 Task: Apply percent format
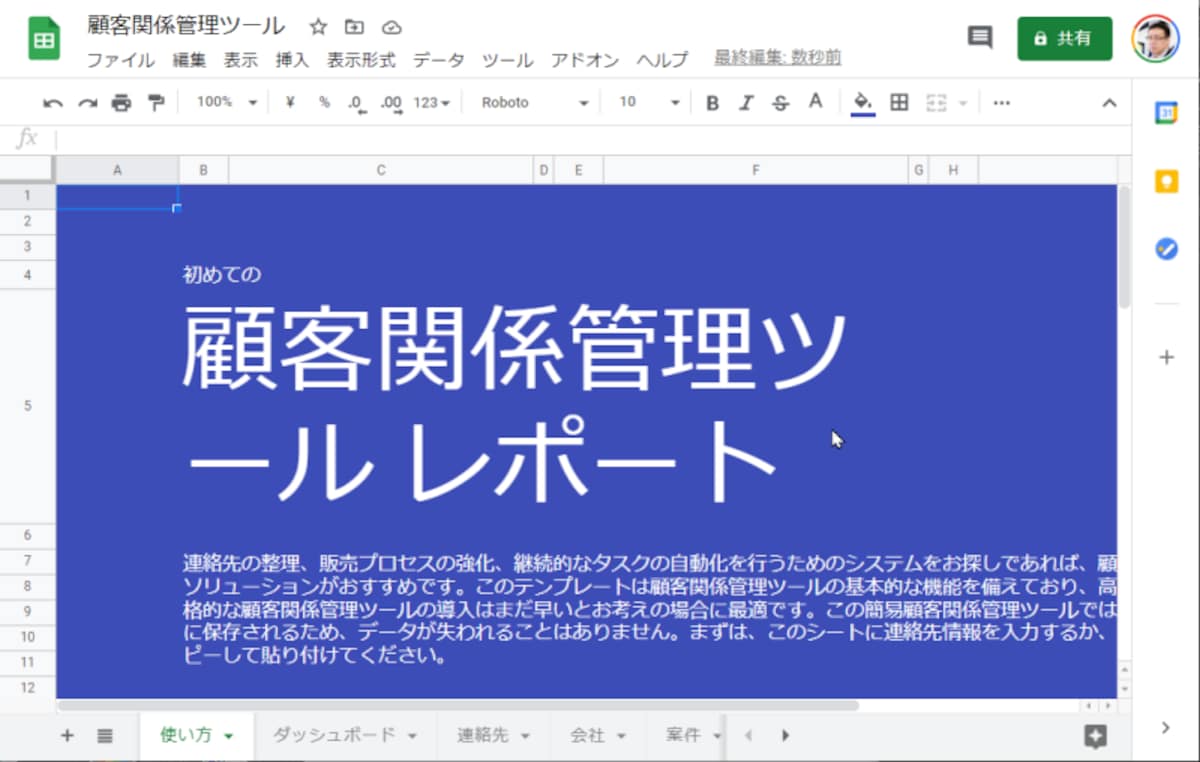(x=324, y=102)
